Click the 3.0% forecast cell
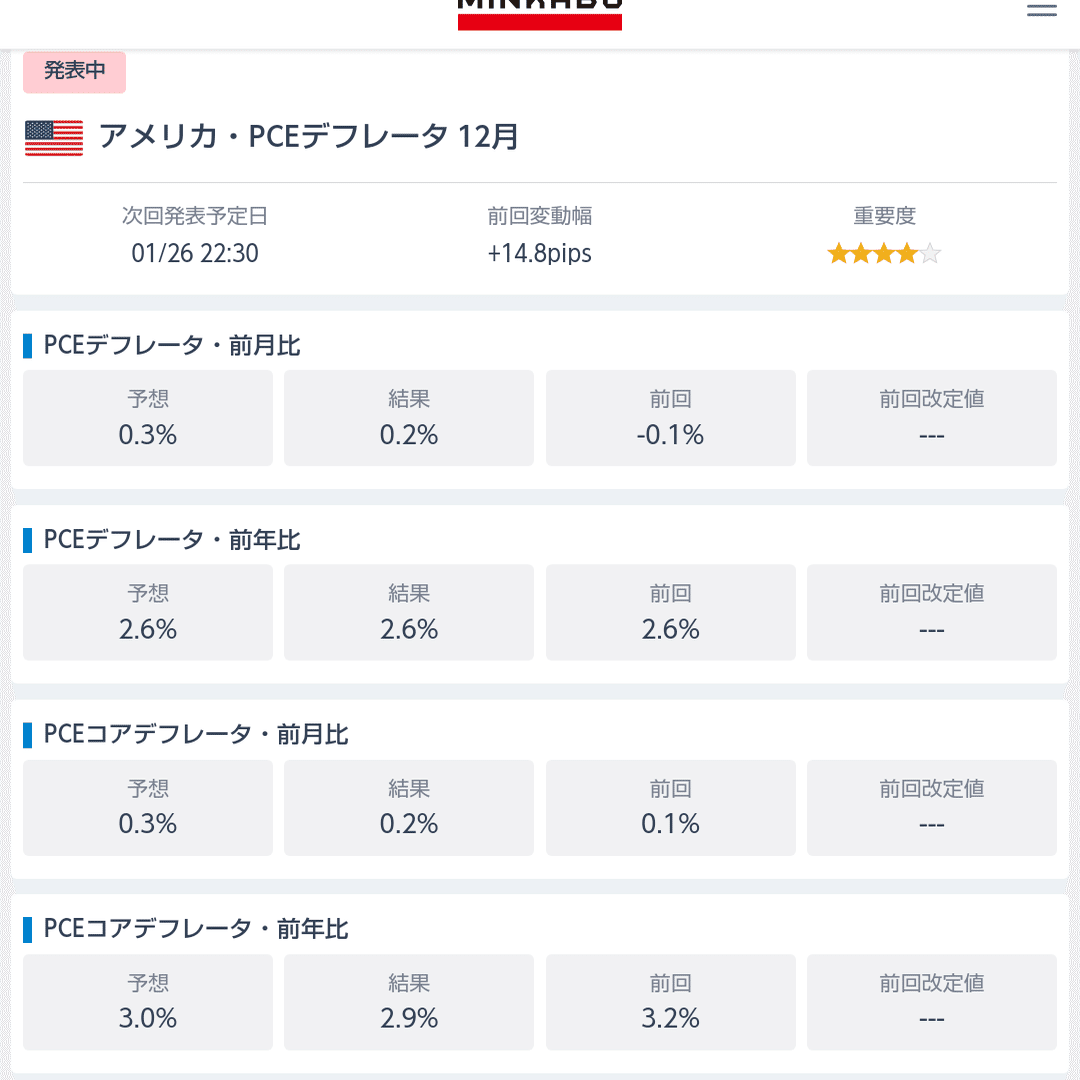This screenshot has width=1080, height=1080. (147, 1002)
